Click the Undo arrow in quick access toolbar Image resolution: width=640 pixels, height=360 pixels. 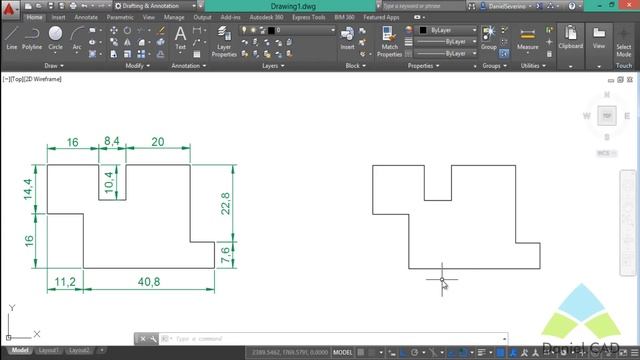84,6
